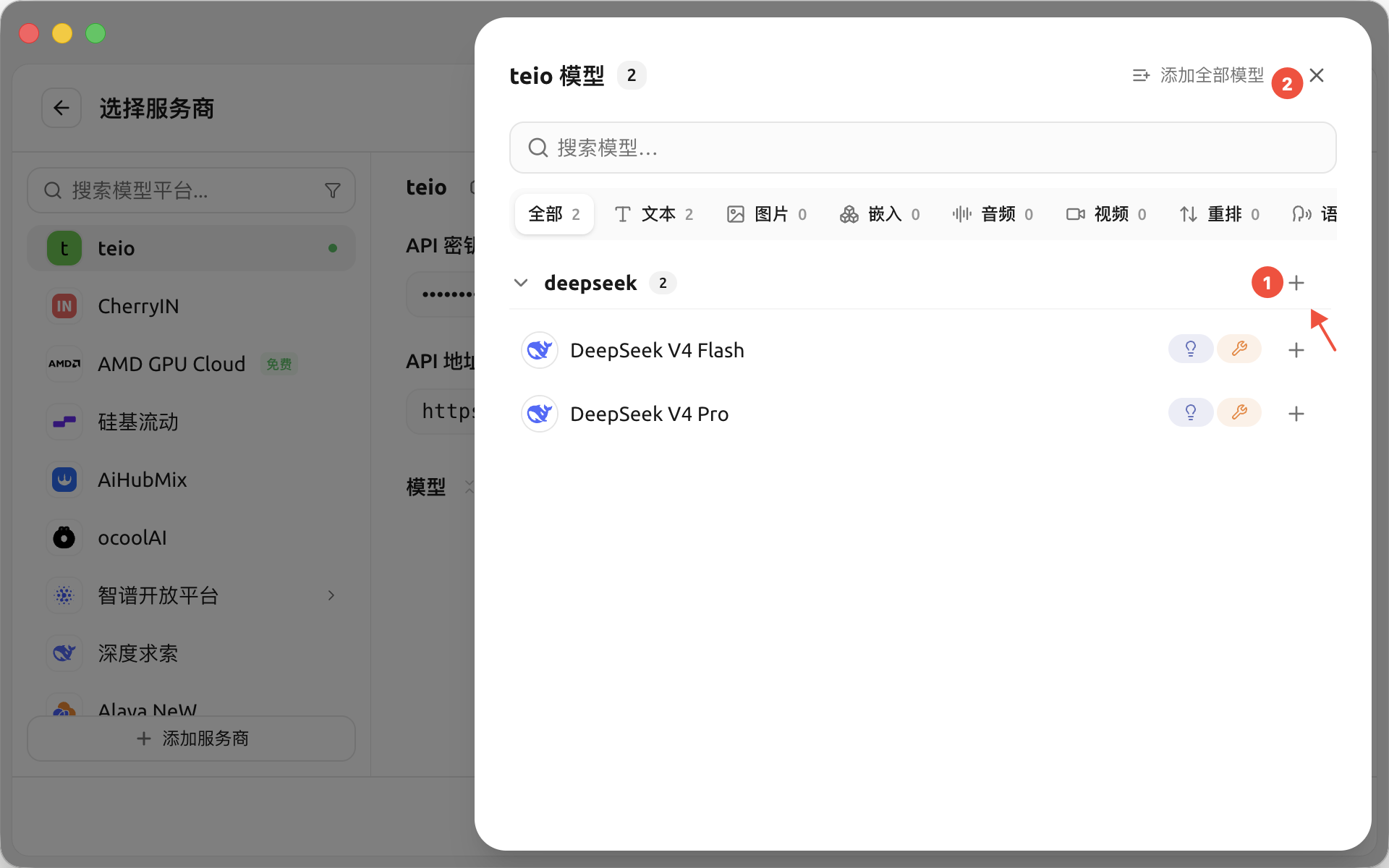
Task: Select the 全部 tab
Action: coord(554,214)
